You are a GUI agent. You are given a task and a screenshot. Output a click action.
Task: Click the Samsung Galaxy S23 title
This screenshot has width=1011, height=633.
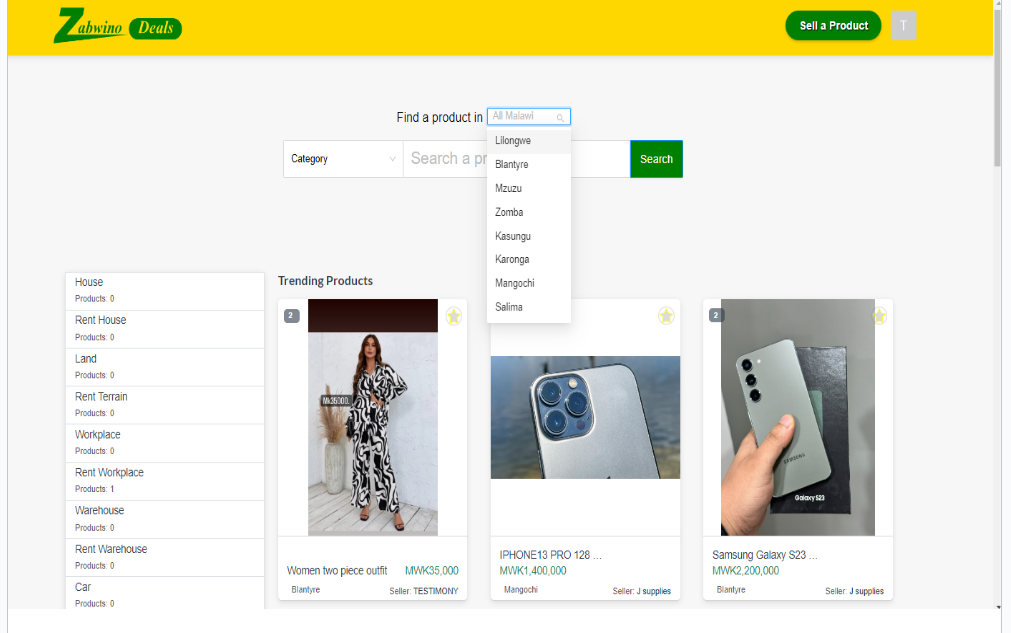(765, 555)
